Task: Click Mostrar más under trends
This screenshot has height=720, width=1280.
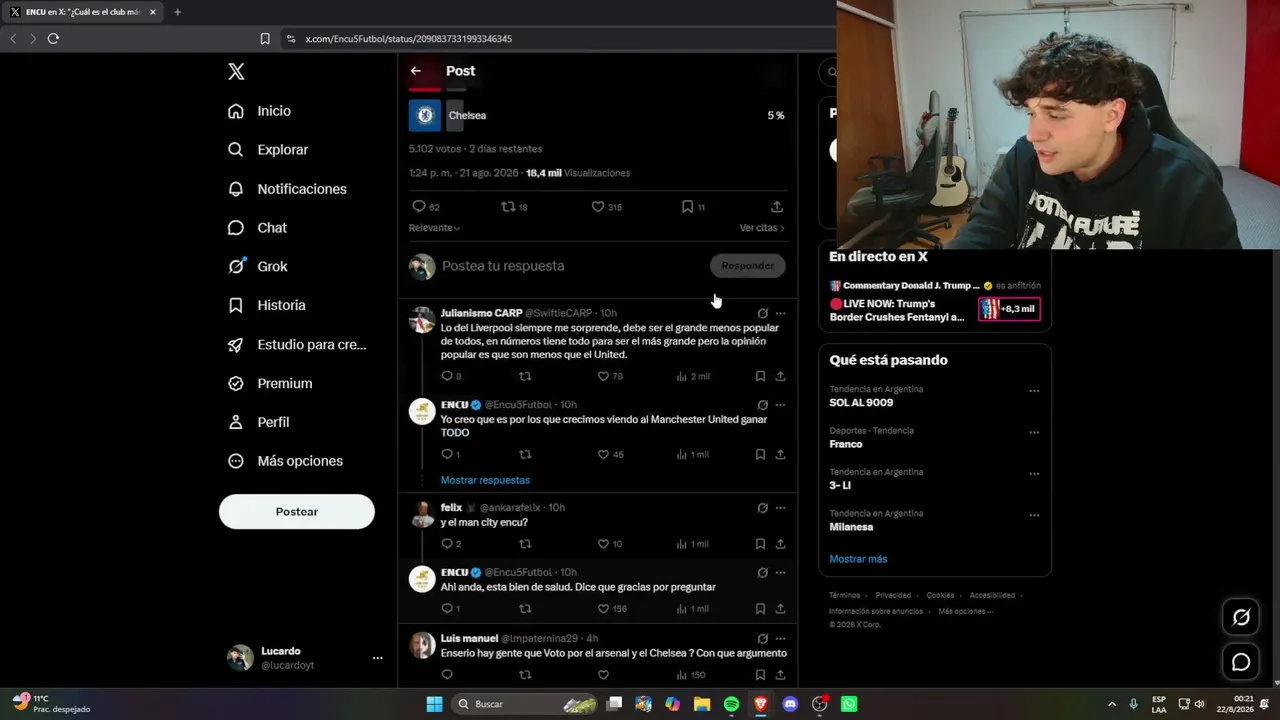Action: [x=858, y=559]
